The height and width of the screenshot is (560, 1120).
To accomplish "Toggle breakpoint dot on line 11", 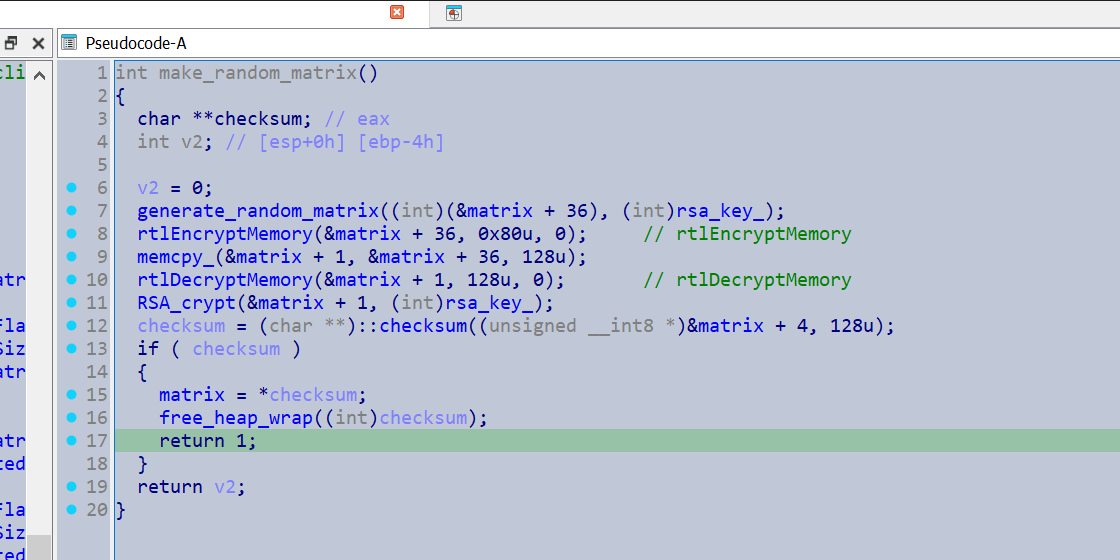I will 71,302.
